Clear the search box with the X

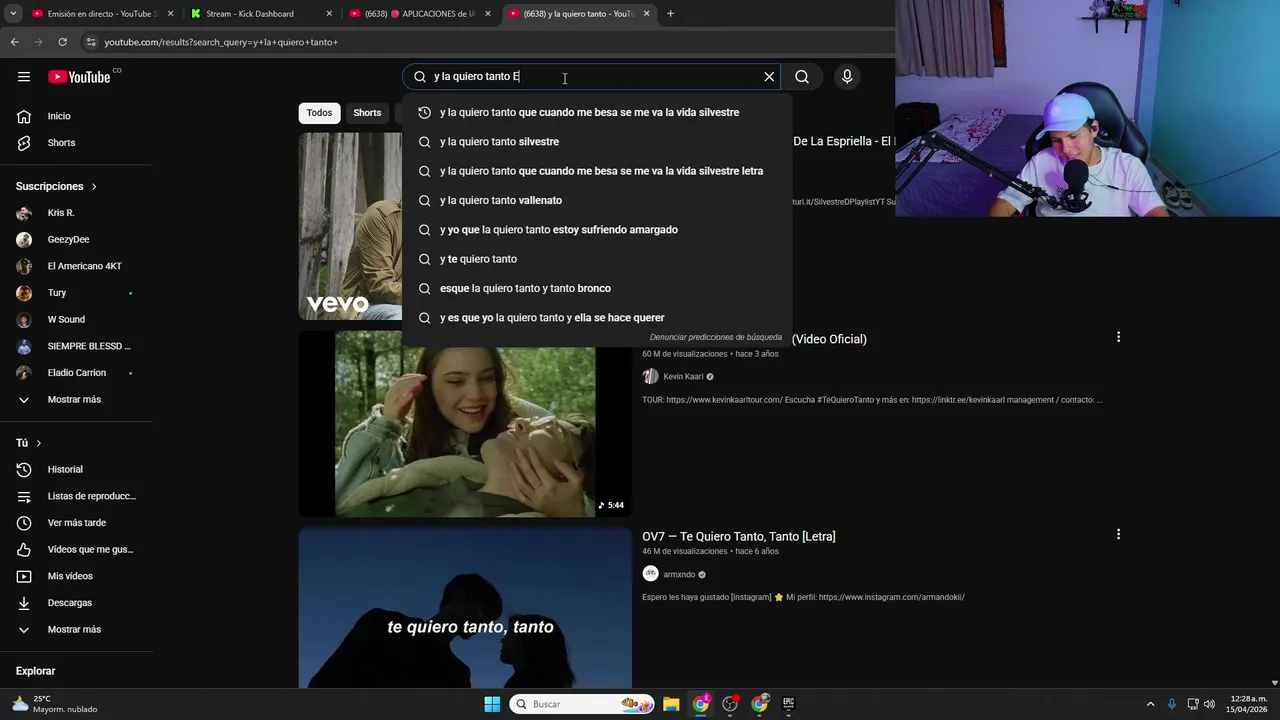tap(769, 77)
